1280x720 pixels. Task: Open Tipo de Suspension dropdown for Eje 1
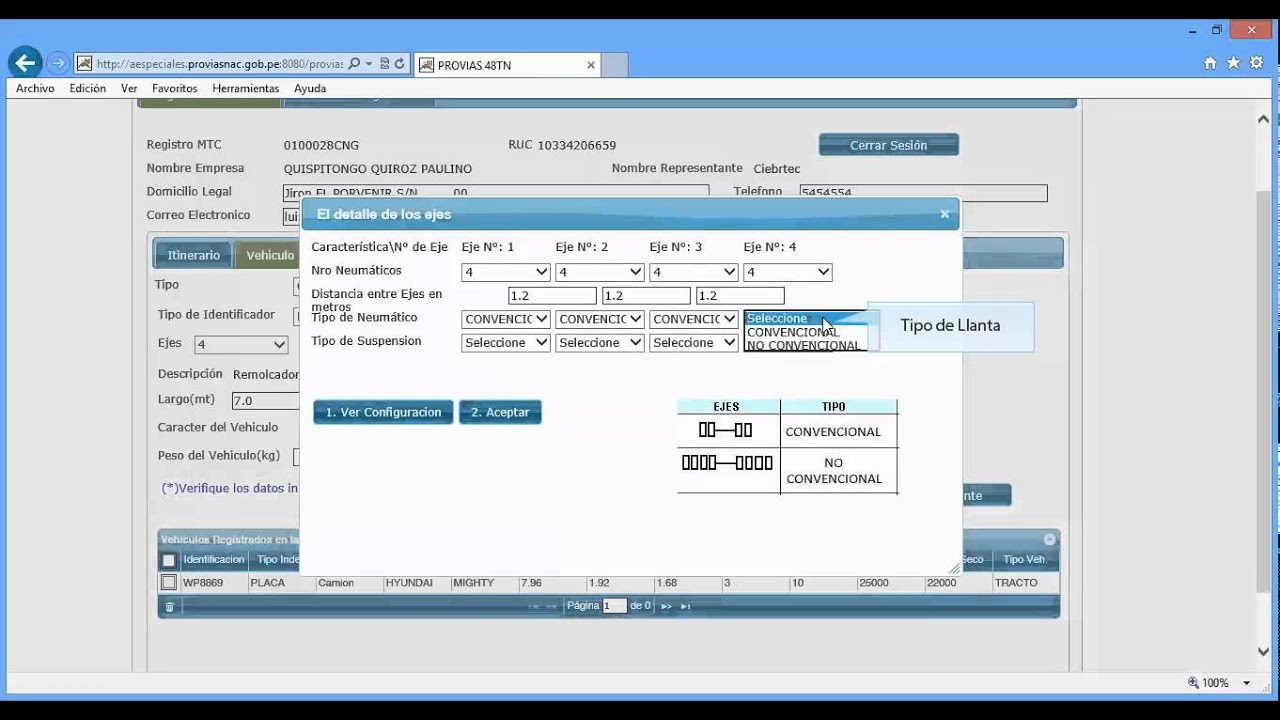pos(506,342)
